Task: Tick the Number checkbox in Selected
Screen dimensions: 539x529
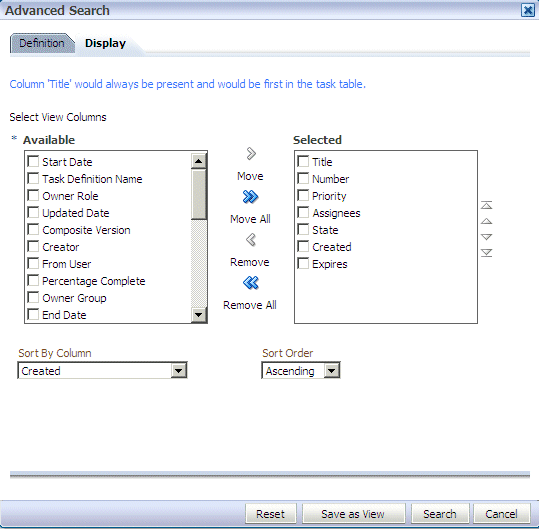Action: (303, 178)
